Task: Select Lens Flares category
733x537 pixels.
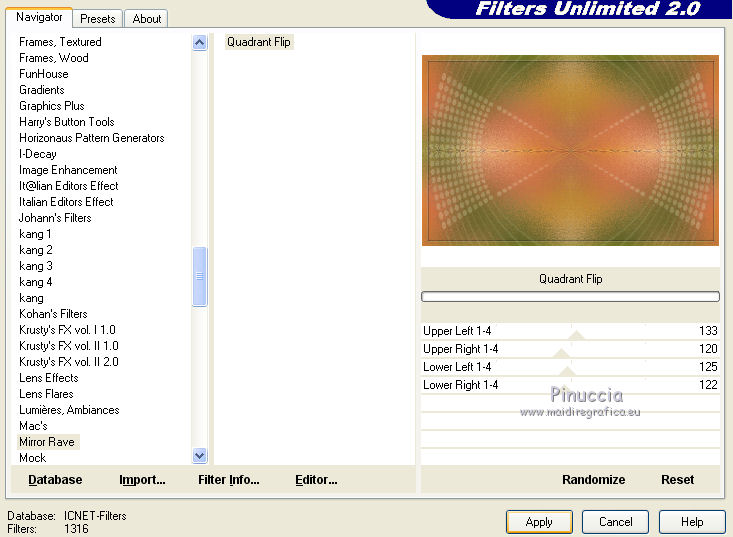Action: (46, 394)
